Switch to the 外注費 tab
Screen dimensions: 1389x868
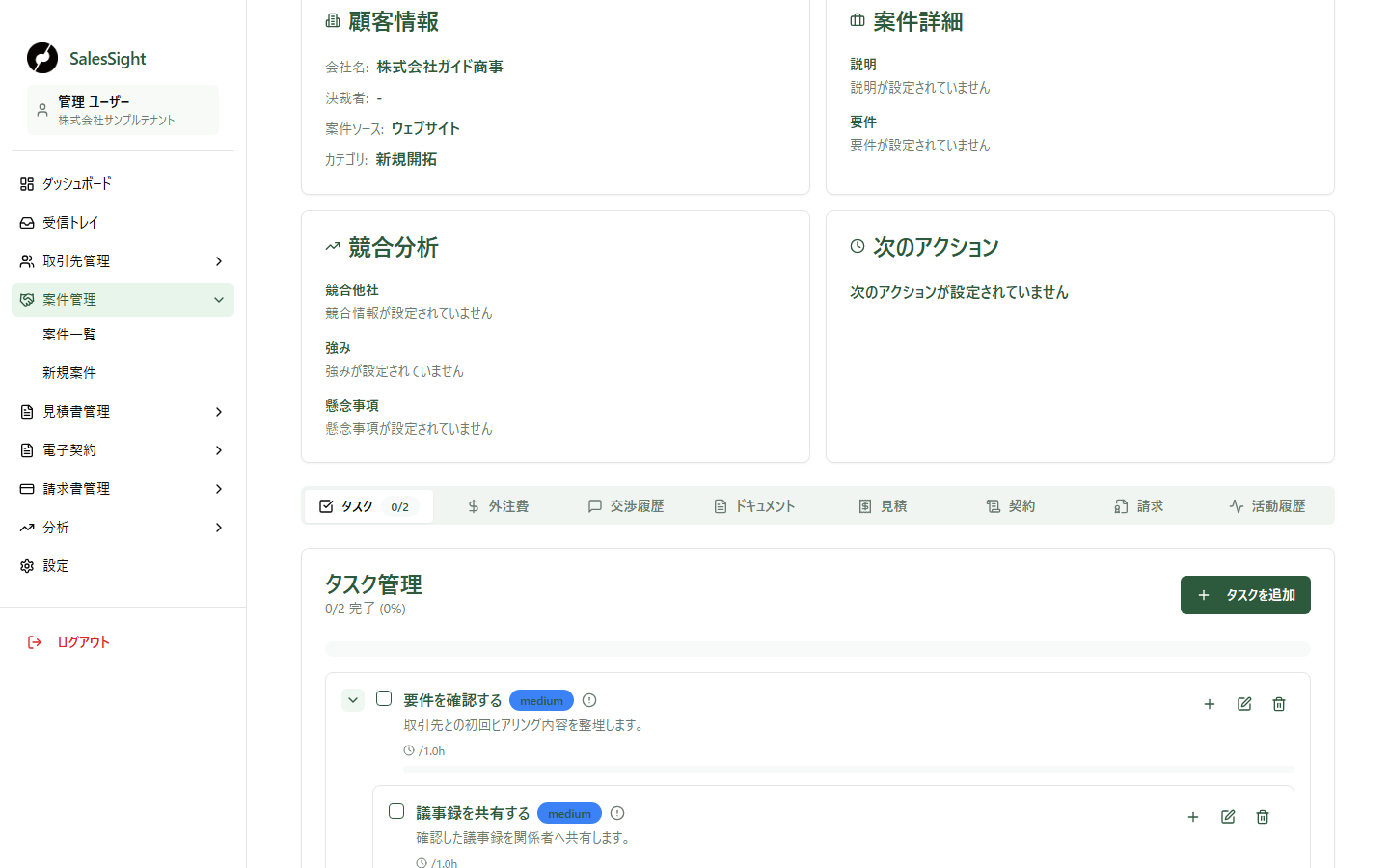498,506
